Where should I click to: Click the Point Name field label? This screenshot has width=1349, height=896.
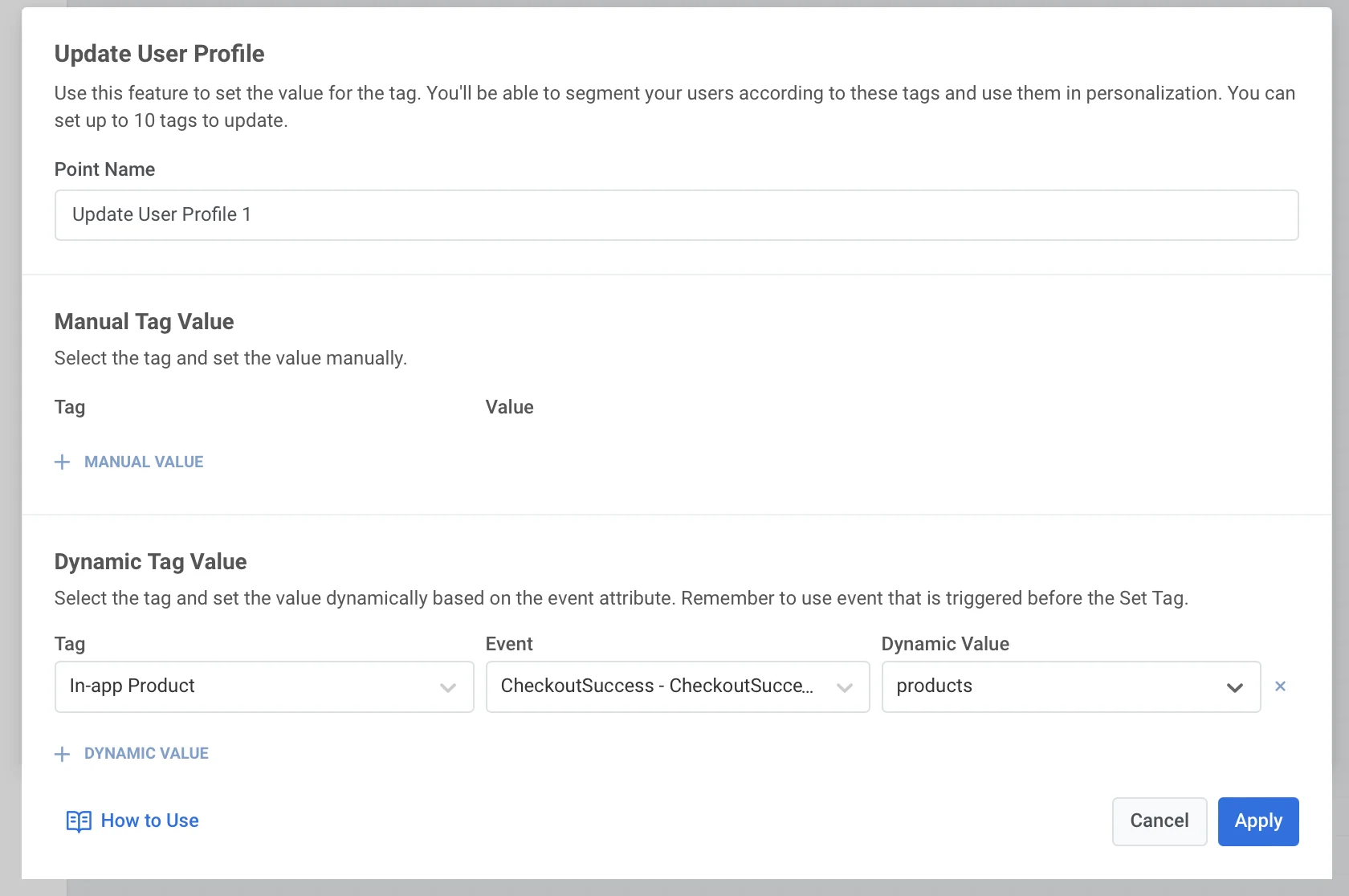104,169
